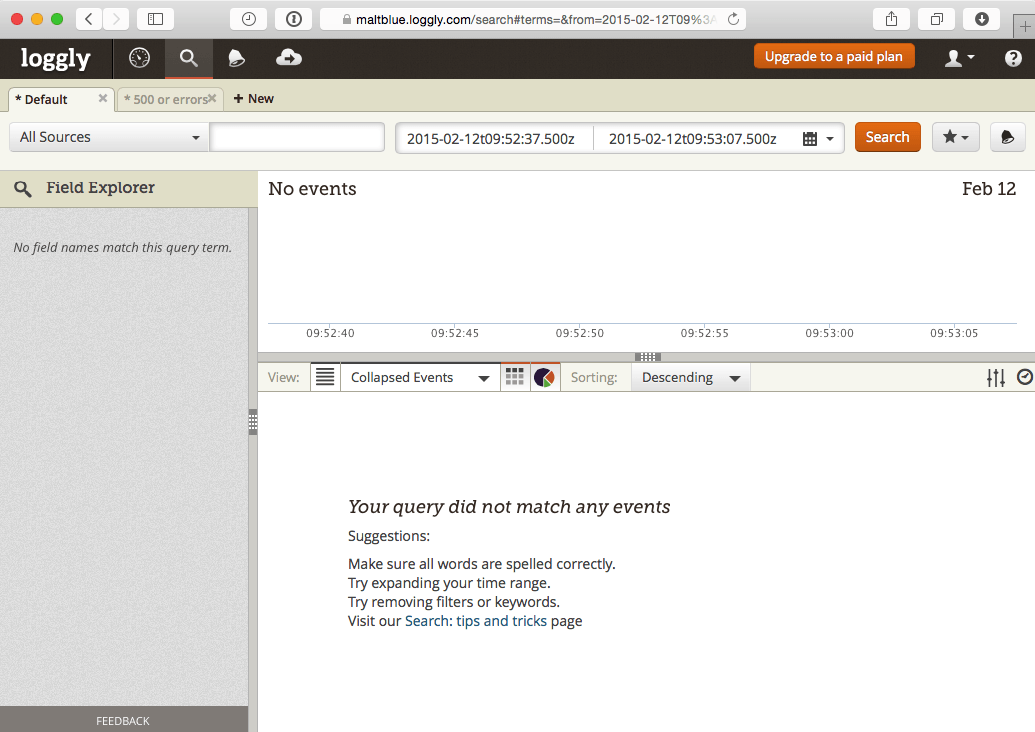This screenshot has width=1035, height=732.
Task: Open the Alerts bell icon in navbar
Action: [236, 58]
